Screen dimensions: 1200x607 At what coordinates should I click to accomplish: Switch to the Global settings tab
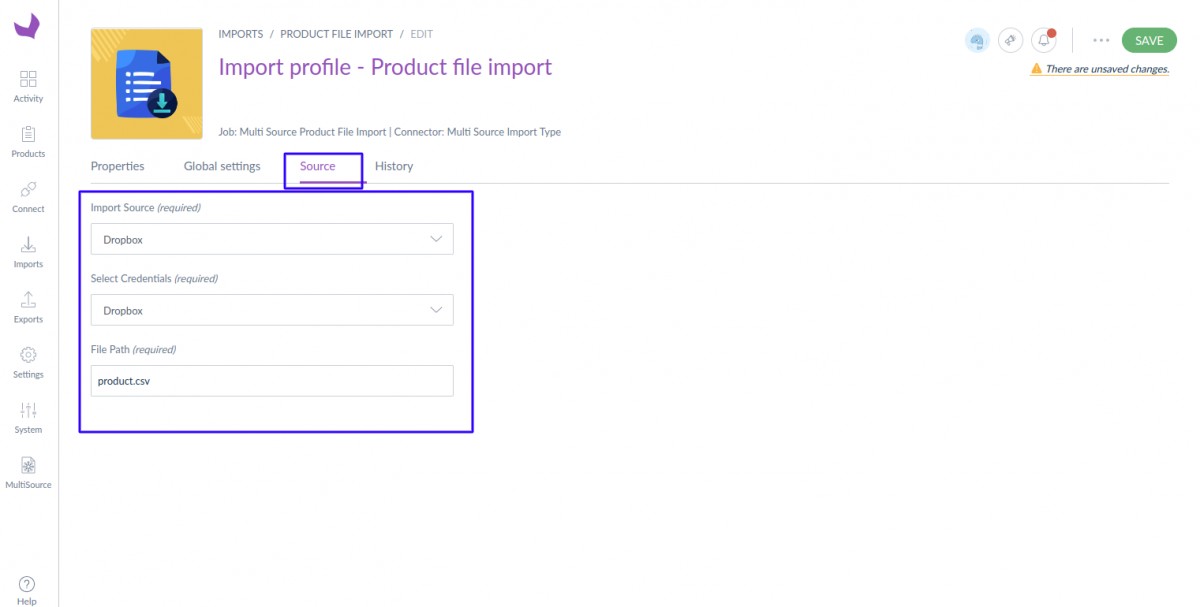click(222, 166)
